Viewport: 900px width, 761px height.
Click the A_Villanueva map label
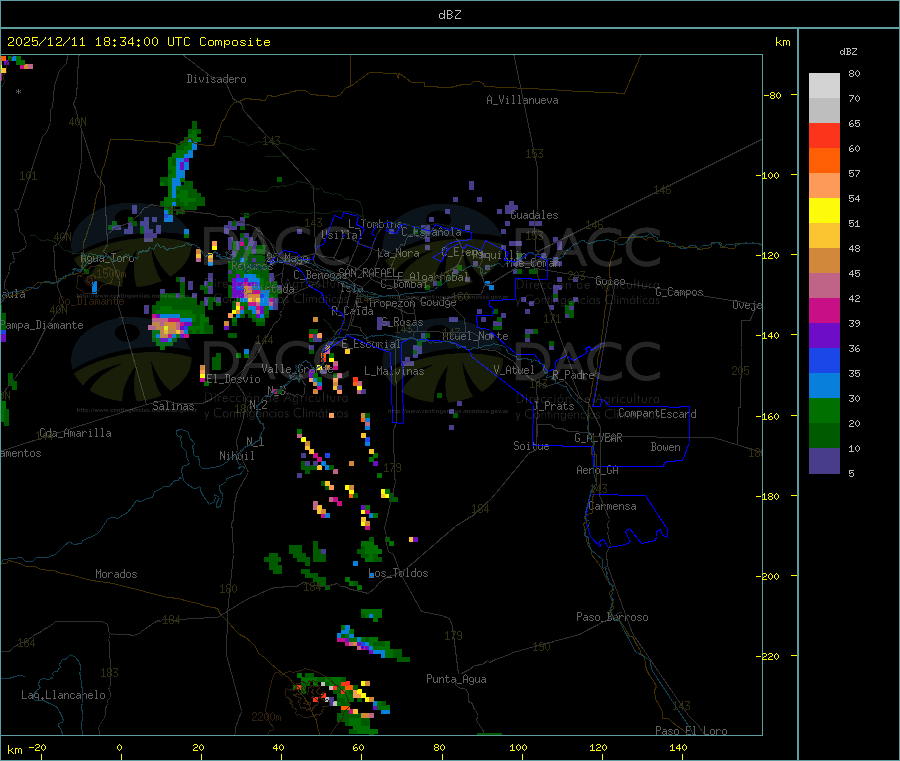coord(522,100)
